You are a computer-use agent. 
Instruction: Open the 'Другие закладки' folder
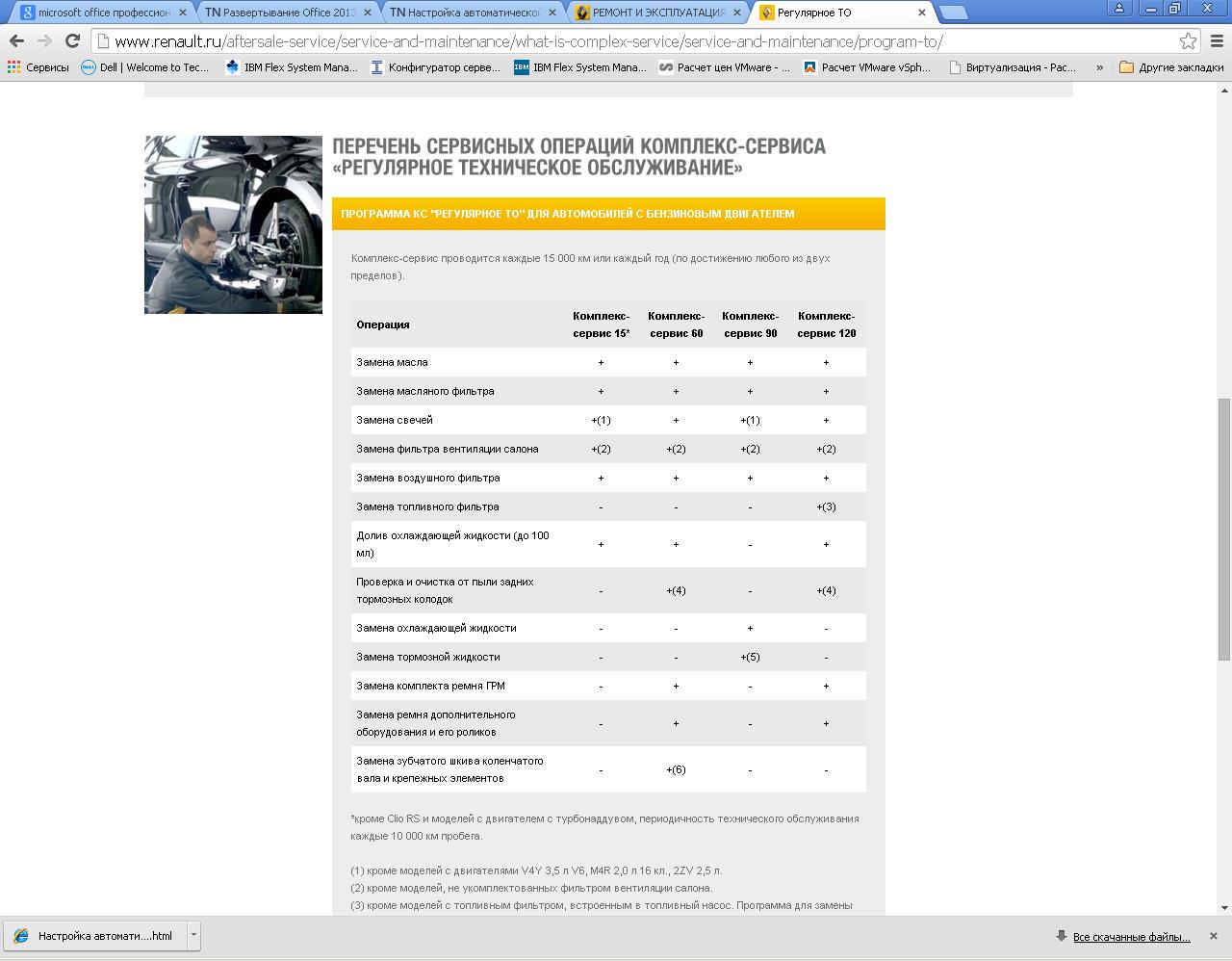tap(1171, 67)
